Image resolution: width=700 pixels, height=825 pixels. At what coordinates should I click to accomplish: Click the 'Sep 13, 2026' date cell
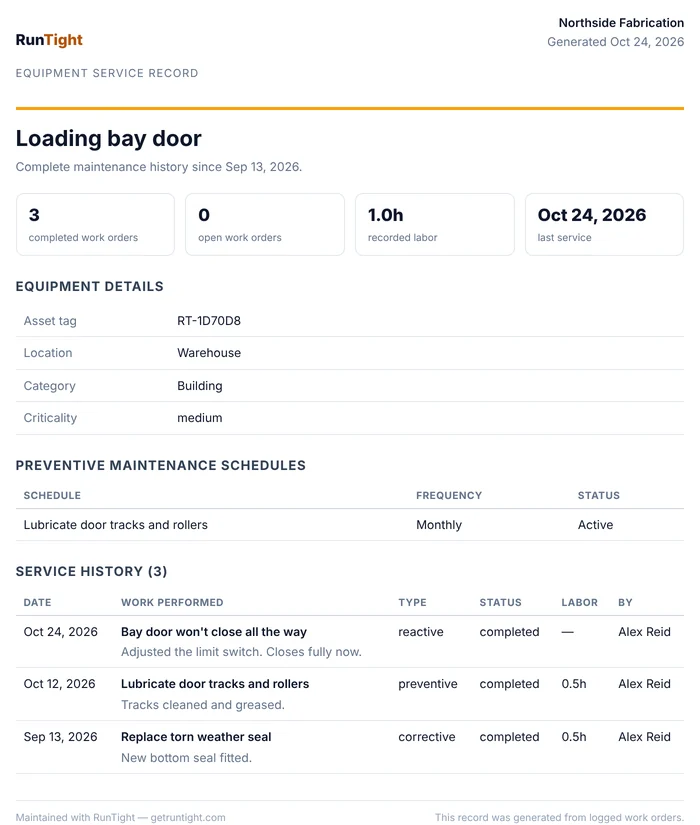tap(61, 737)
